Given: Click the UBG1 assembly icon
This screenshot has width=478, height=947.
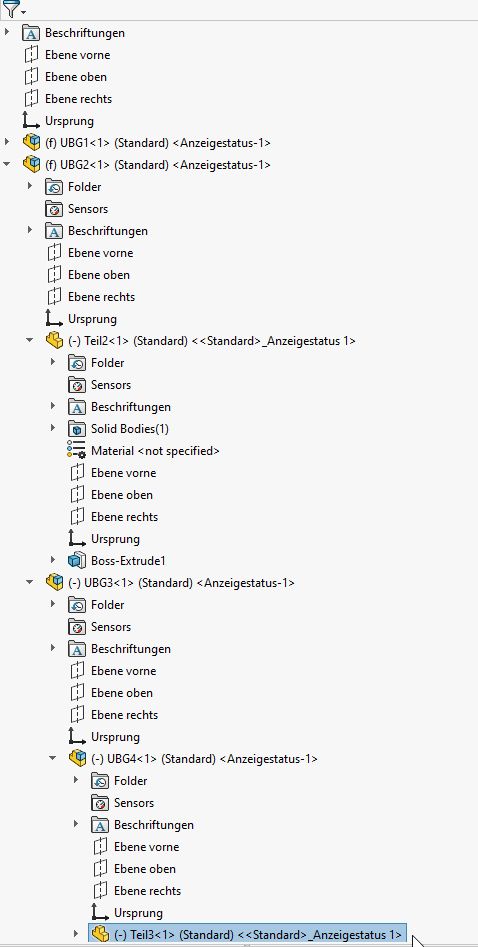Looking at the screenshot, I should 31,143.
